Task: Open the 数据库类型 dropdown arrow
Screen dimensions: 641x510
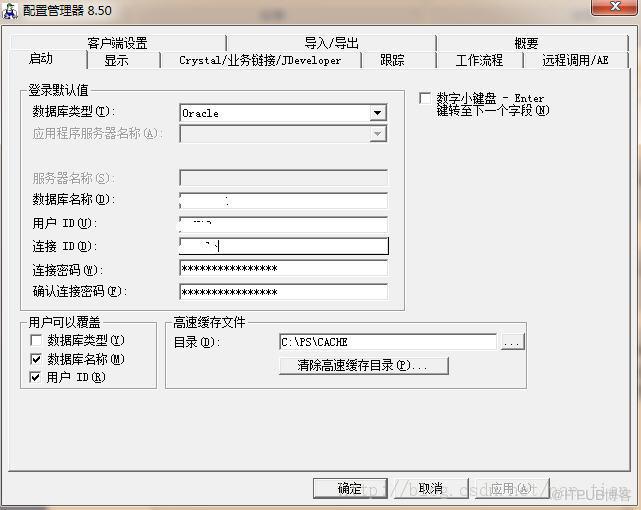Action: (x=378, y=113)
